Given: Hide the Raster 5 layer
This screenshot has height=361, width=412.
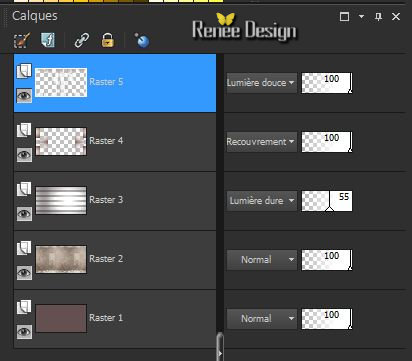Looking at the screenshot, I should [x=24, y=96].
